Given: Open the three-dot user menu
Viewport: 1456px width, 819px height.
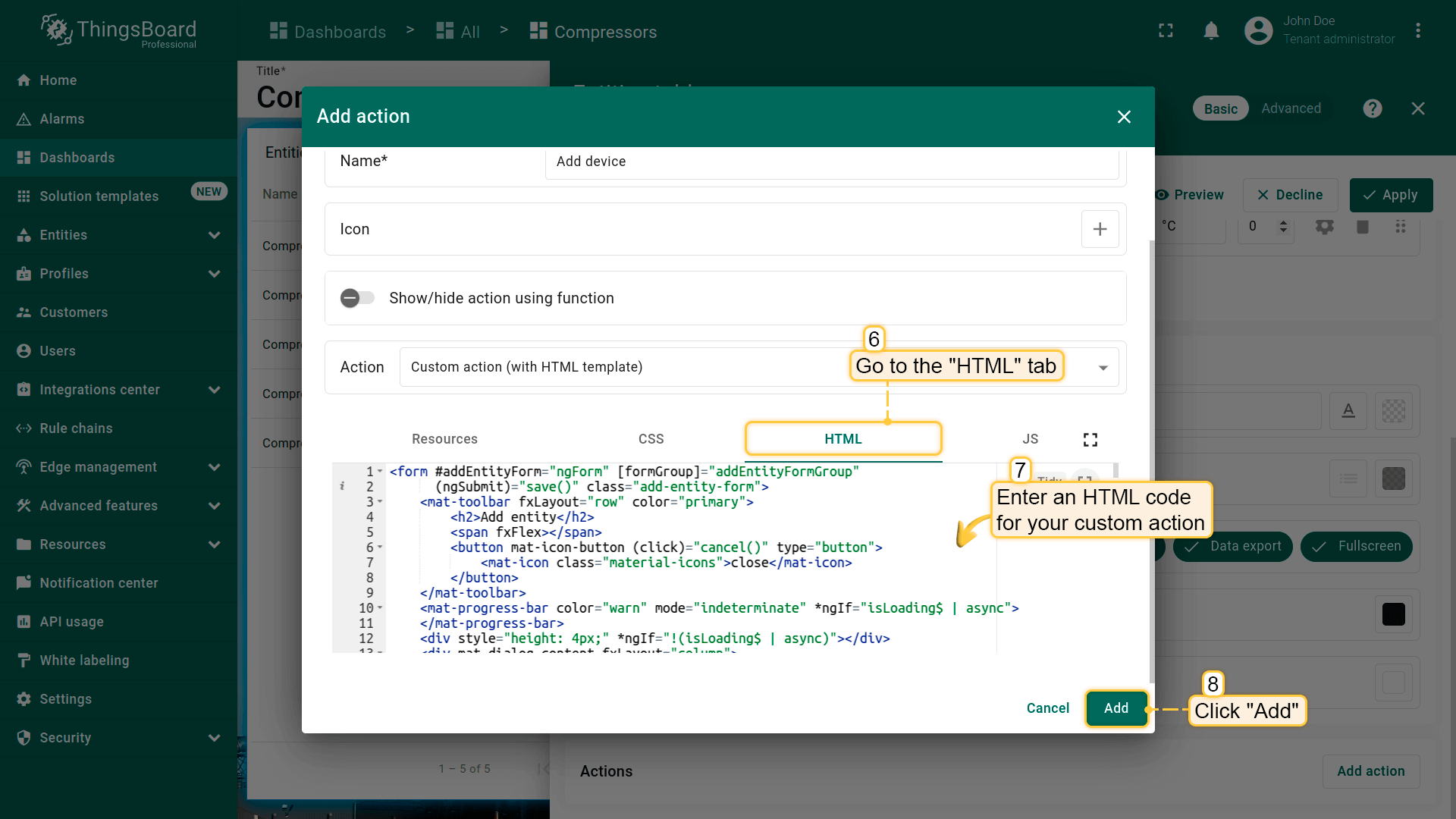Looking at the screenshot, I should (1417, 31).
